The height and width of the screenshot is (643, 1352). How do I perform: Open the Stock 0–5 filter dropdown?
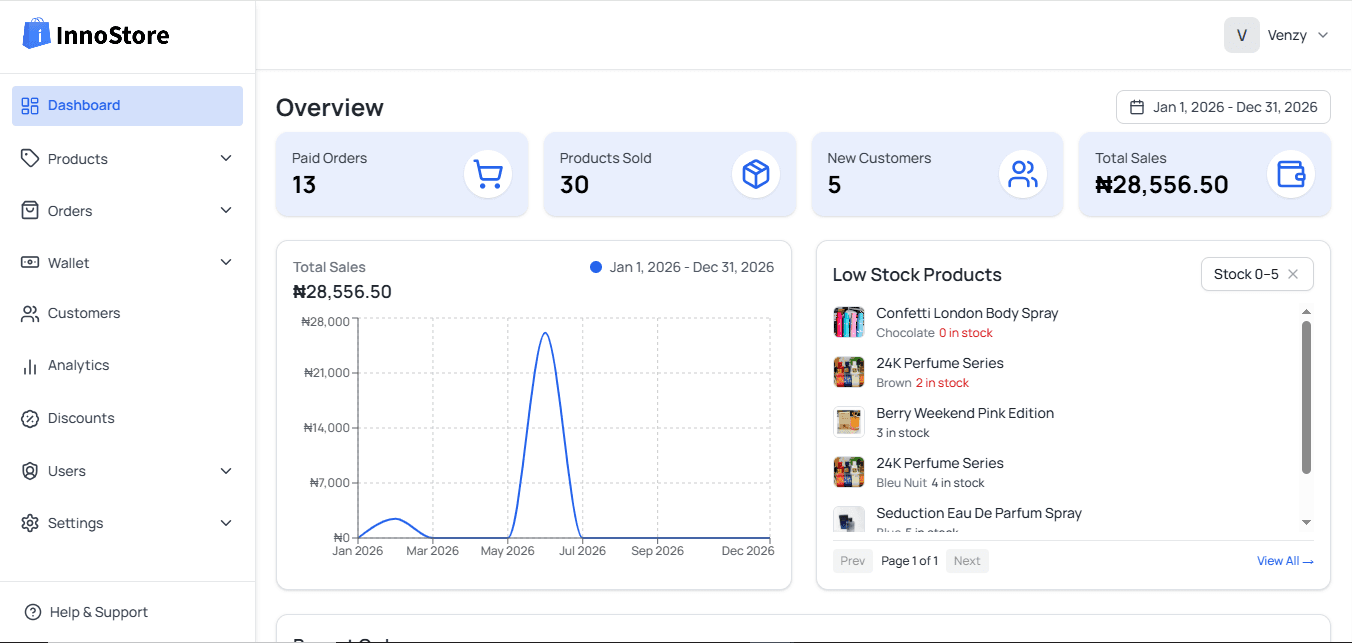1257,274
